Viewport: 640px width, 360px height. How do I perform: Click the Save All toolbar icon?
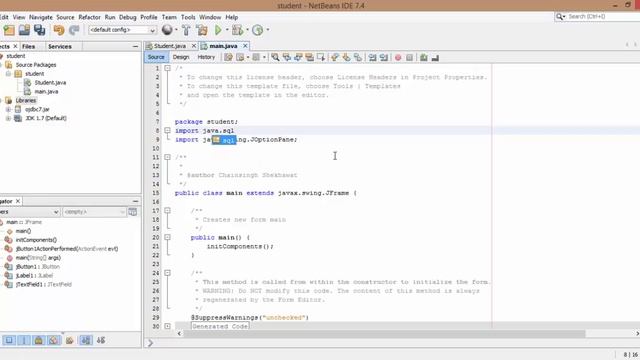coord(40,30)
